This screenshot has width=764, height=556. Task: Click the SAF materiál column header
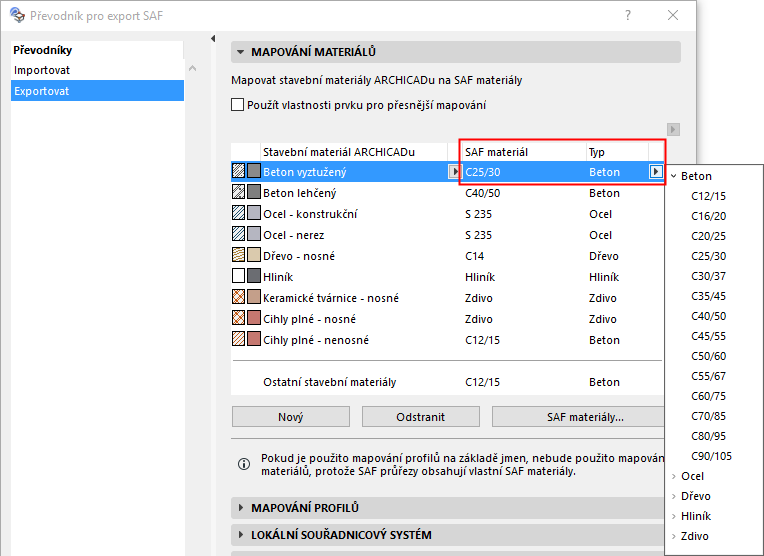pyautogui.click(x=523, y=152)
